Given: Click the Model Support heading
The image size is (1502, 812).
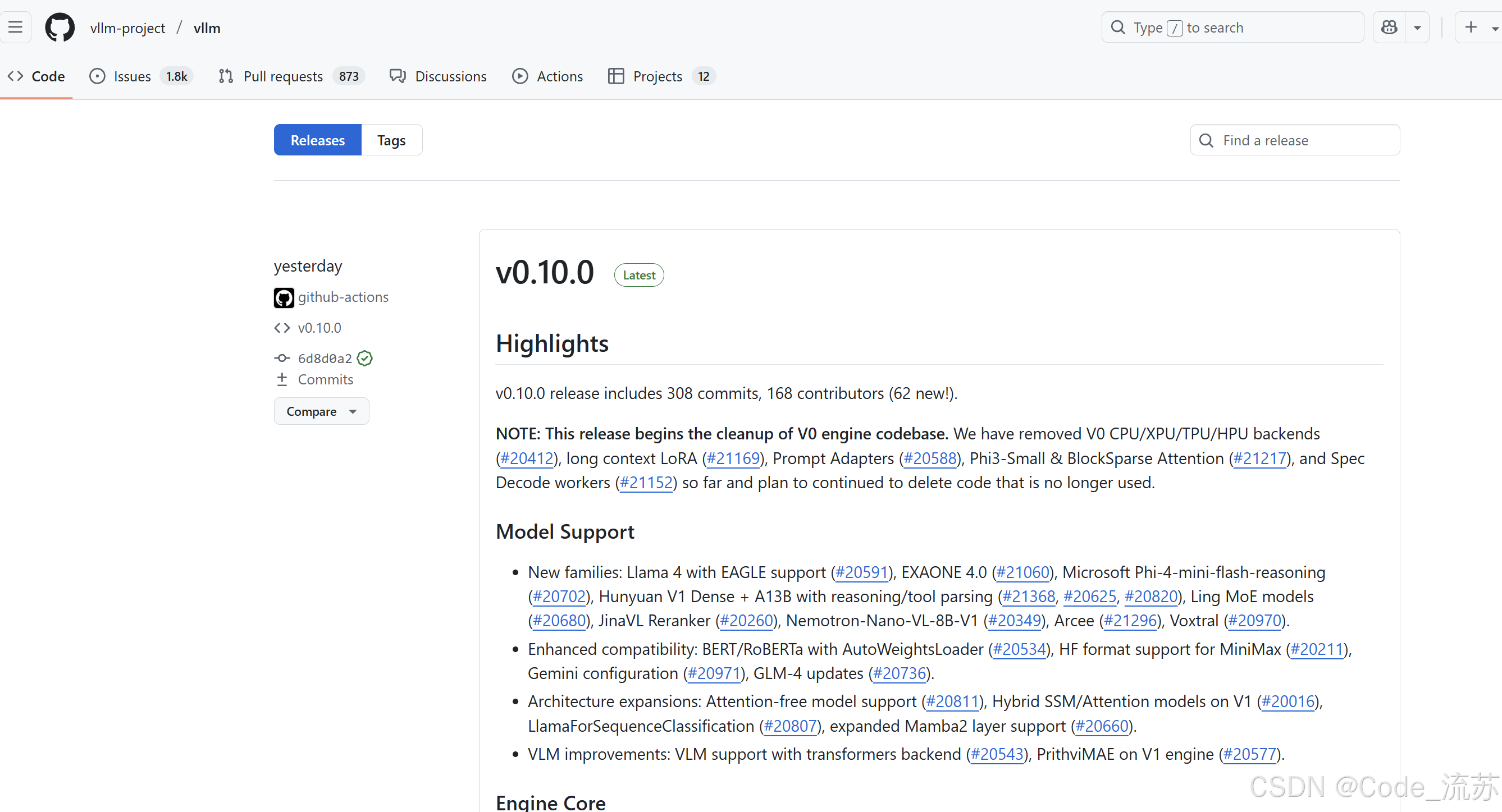Looking at the screenshot, I should tap(565, 531).
